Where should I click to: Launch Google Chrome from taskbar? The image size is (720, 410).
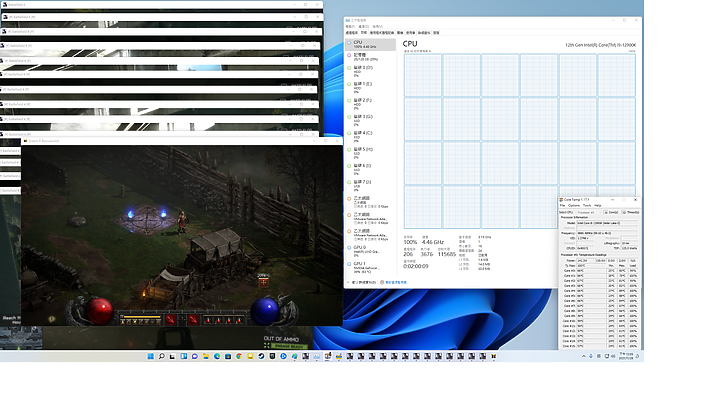239,356
